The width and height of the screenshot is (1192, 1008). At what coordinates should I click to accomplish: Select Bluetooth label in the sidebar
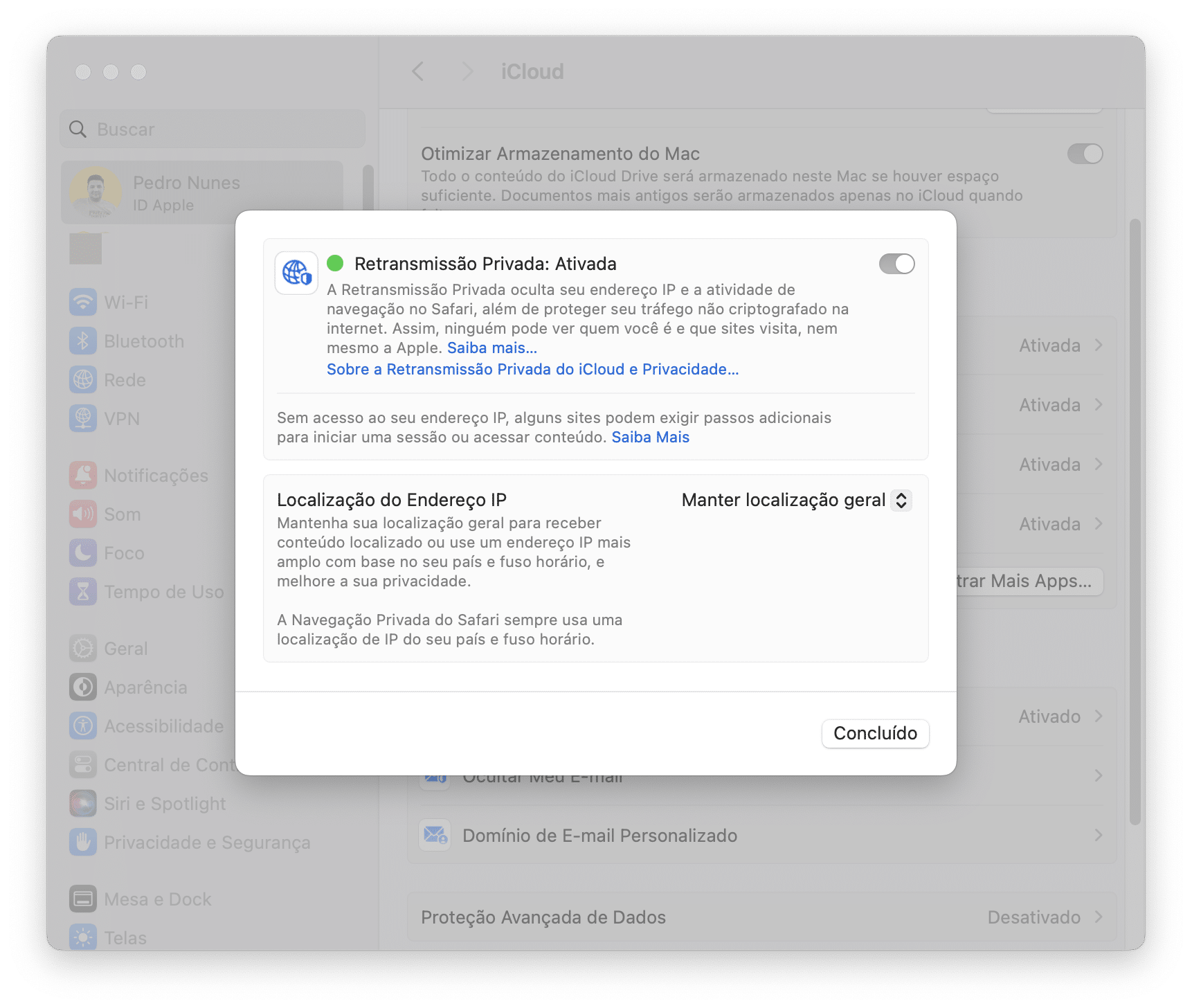tap(144, 341)
